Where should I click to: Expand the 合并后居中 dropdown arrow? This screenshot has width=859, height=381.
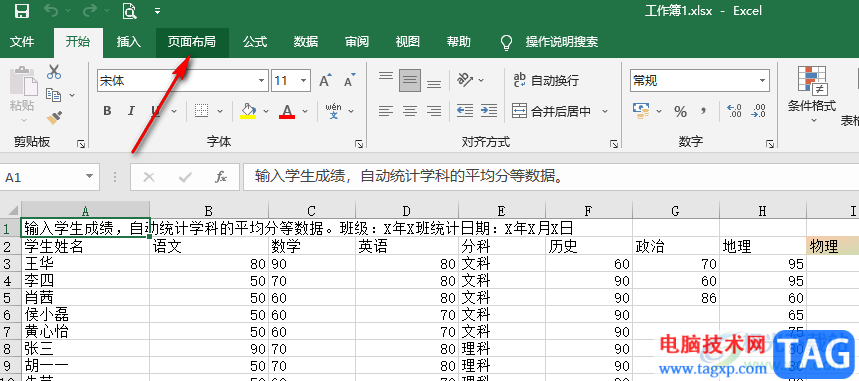[605, 111]
